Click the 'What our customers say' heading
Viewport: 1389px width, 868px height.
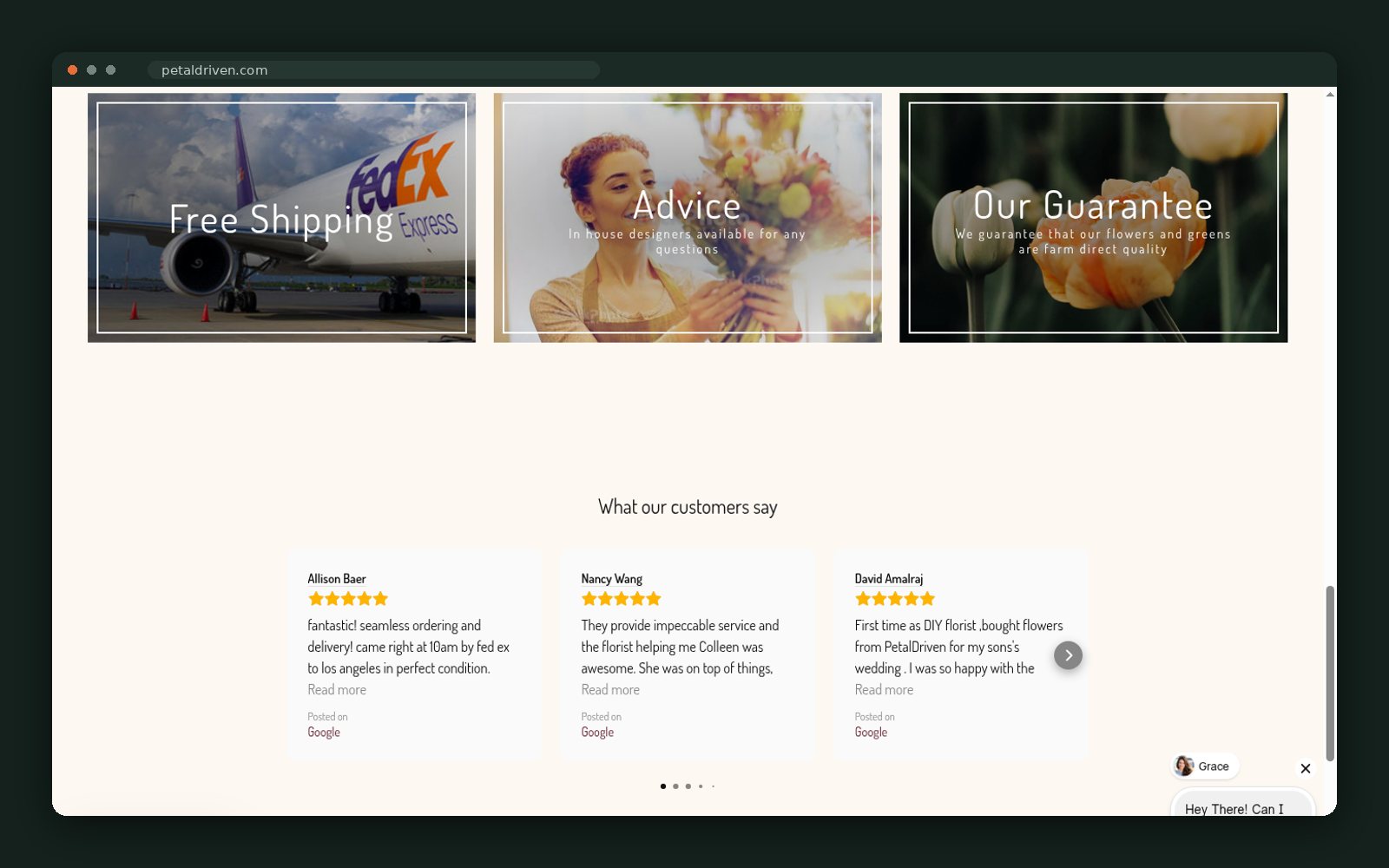pyautogui.click(x=688, y=507)
